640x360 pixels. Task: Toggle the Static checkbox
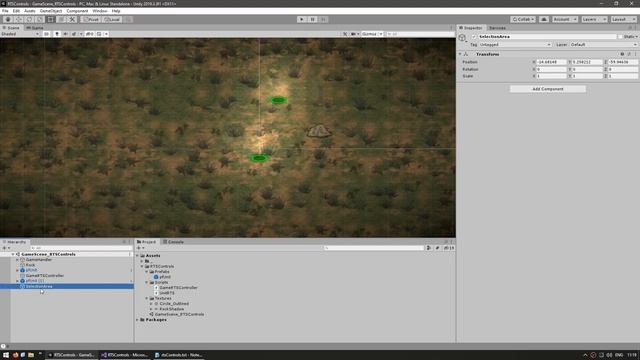tap(620, 37)
